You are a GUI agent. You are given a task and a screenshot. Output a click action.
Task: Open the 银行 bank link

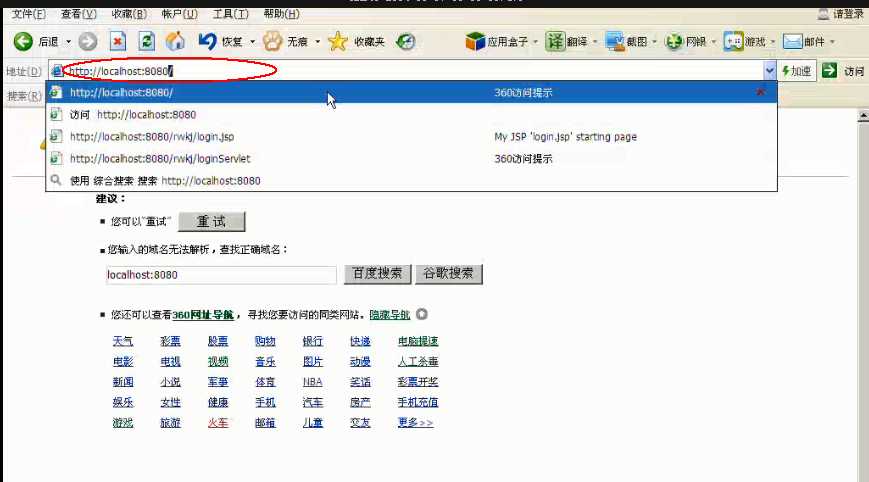click(313, 341)
